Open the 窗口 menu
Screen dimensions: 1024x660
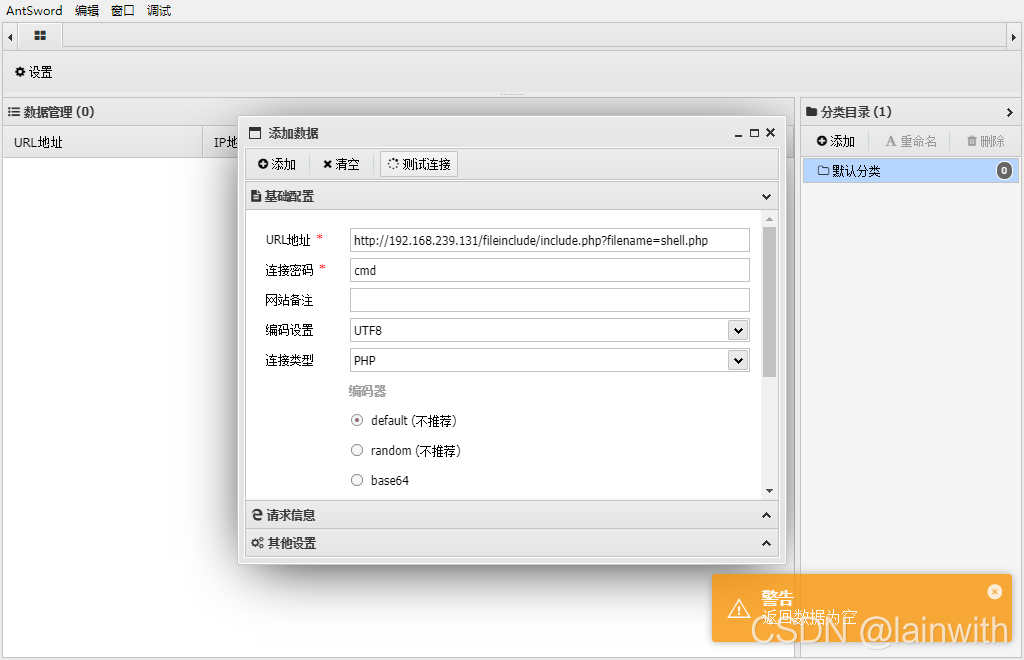tap(123, 10)
